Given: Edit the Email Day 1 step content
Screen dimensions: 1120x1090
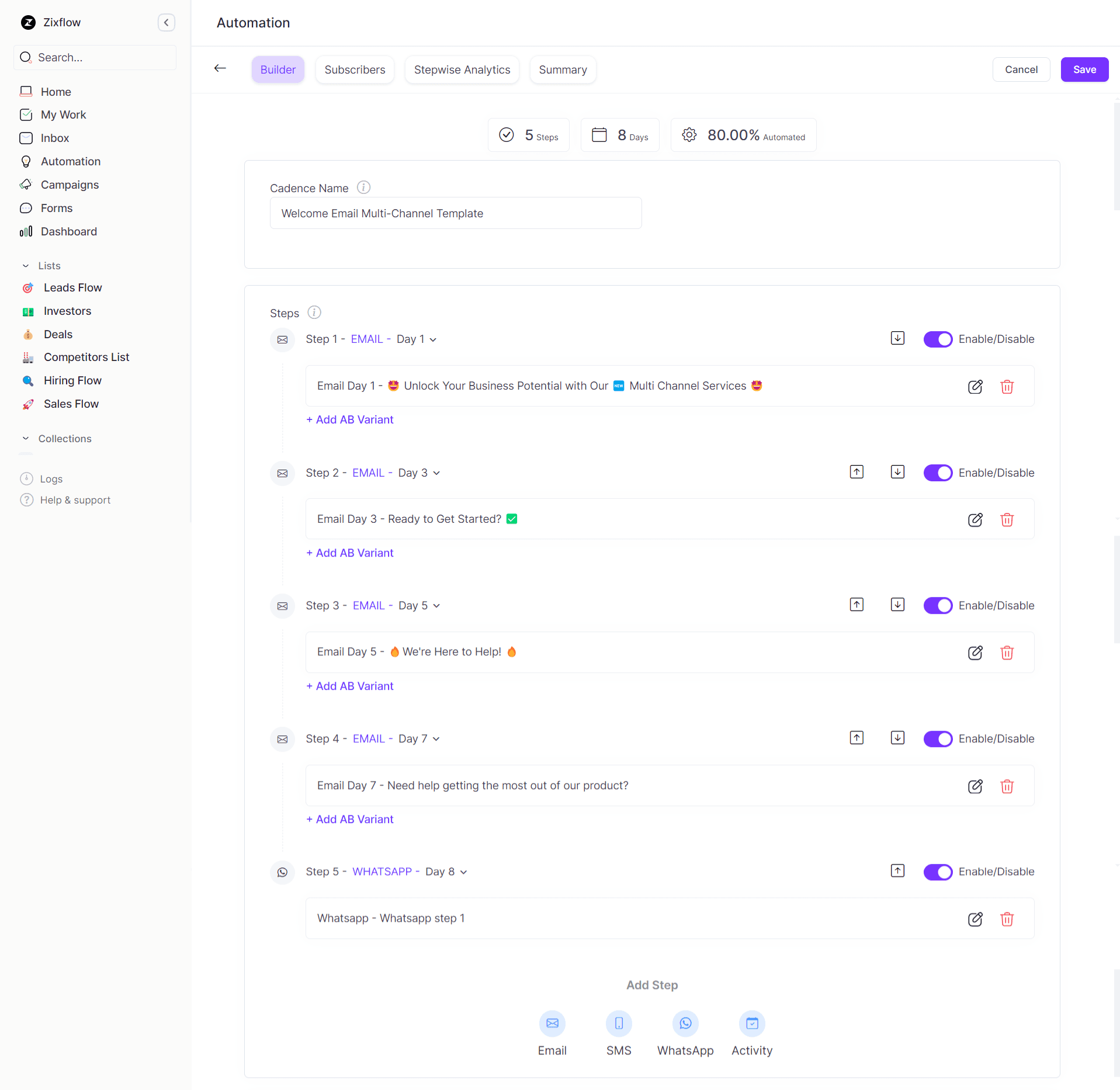Looking at the screenshot, I should point(975,387).
